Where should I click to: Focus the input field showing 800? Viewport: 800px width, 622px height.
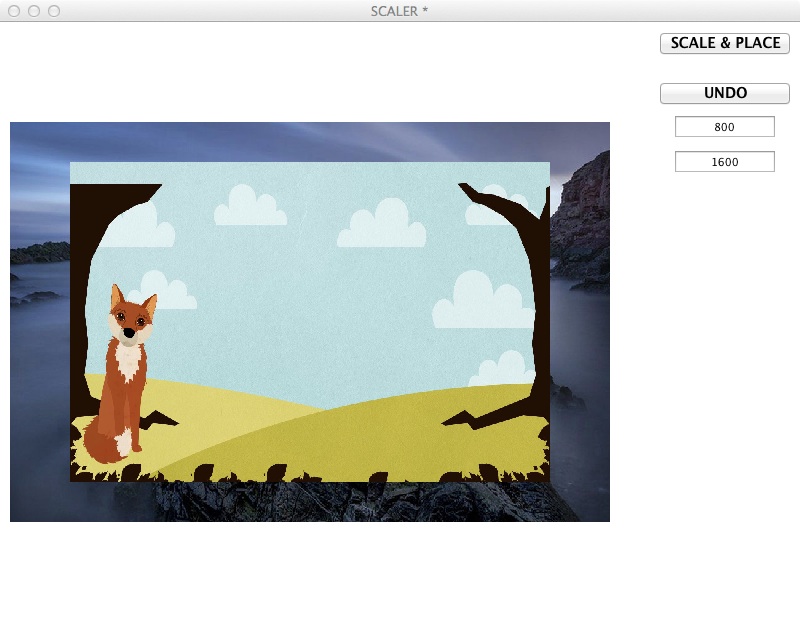tap(725, 127)
